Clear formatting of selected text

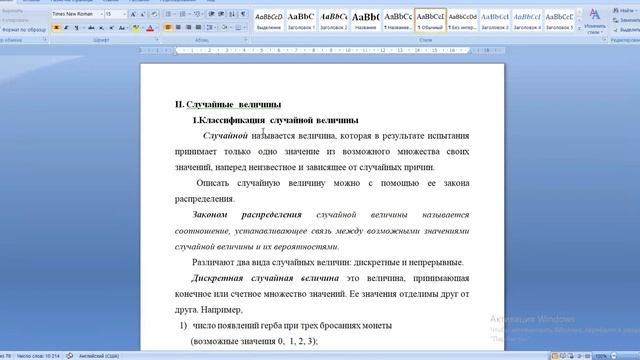point(154,14)
